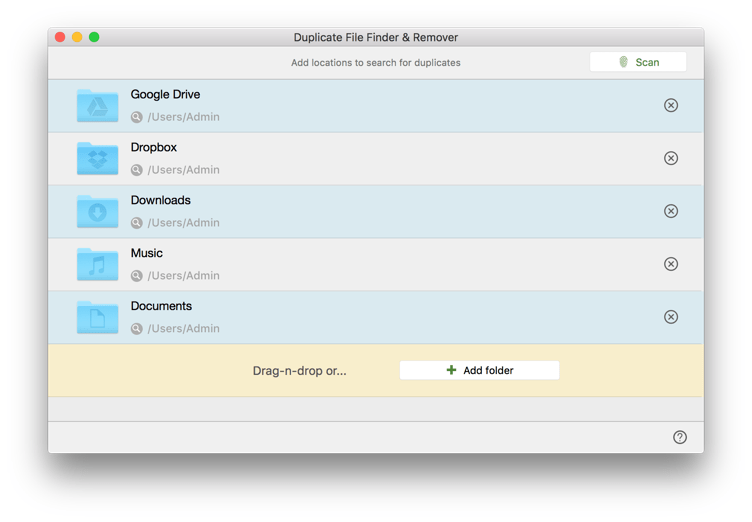Select the Music folder icon
This screenshot has width=752, height=522.
[97, 264]
